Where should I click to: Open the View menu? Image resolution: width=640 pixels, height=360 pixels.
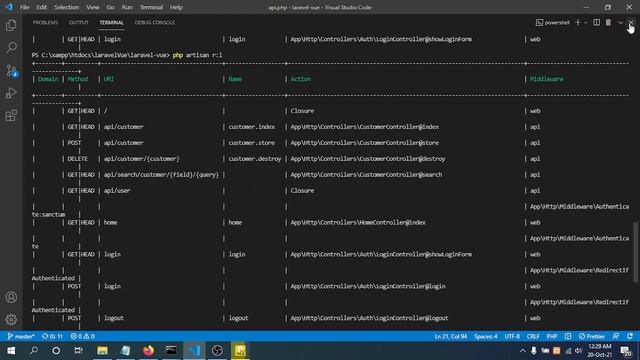coord(93,7)
